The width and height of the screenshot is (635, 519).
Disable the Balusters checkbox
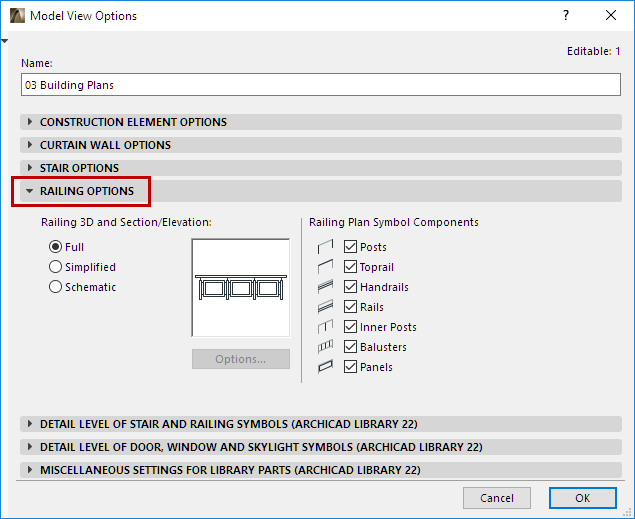click(350, 347)
